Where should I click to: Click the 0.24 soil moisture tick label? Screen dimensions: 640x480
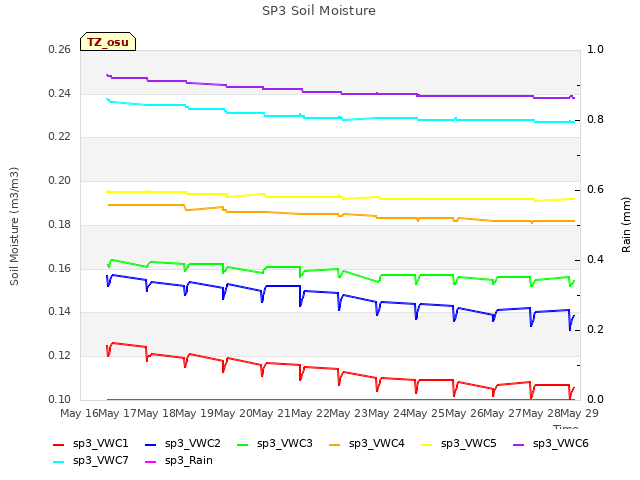(60, 93)
